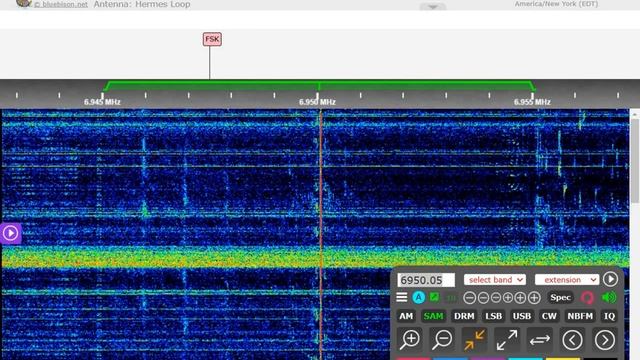This screenshot has height=360, width=640.
Task: Page waterfall right with circled right arrow
Action: pyautogui.click(x=605, y=340)
